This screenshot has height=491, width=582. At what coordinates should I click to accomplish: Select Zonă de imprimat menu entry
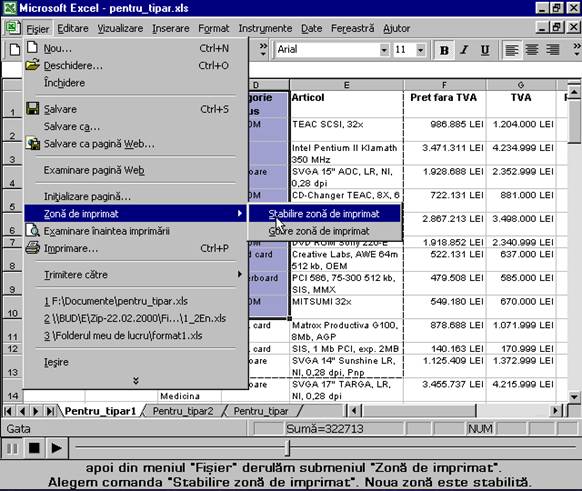coord(135,213)
